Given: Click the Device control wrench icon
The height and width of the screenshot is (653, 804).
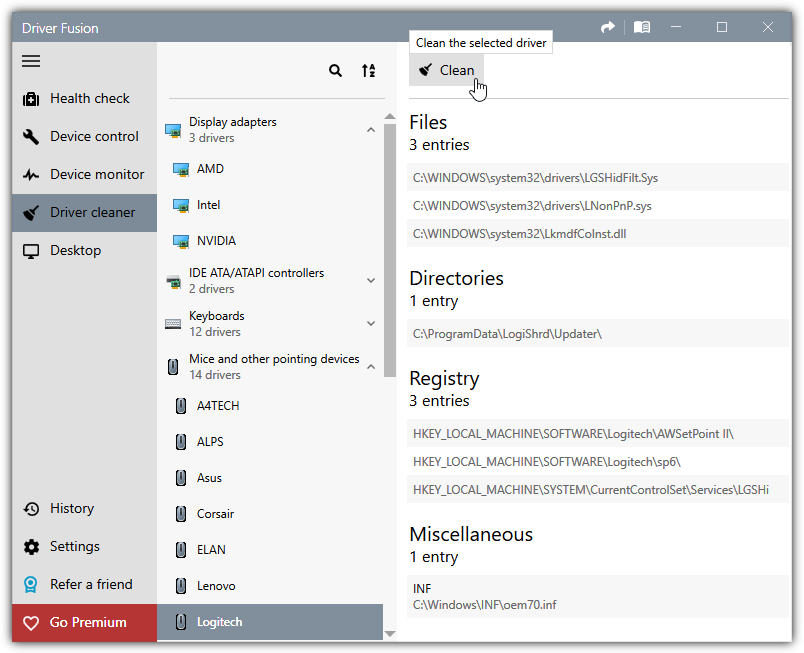Looking at the screenshot, I should (x=31, y=136).
